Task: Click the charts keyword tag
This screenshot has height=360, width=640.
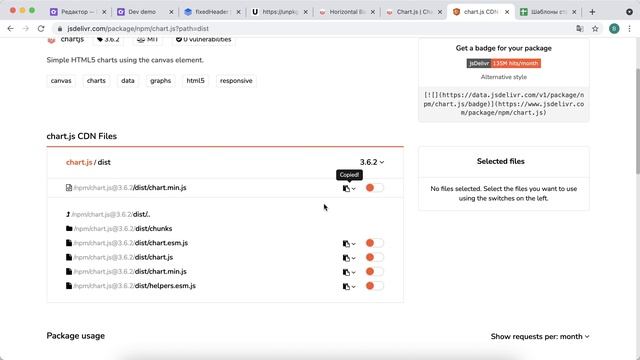Action: pyautogui.click(x=96, y=81)
